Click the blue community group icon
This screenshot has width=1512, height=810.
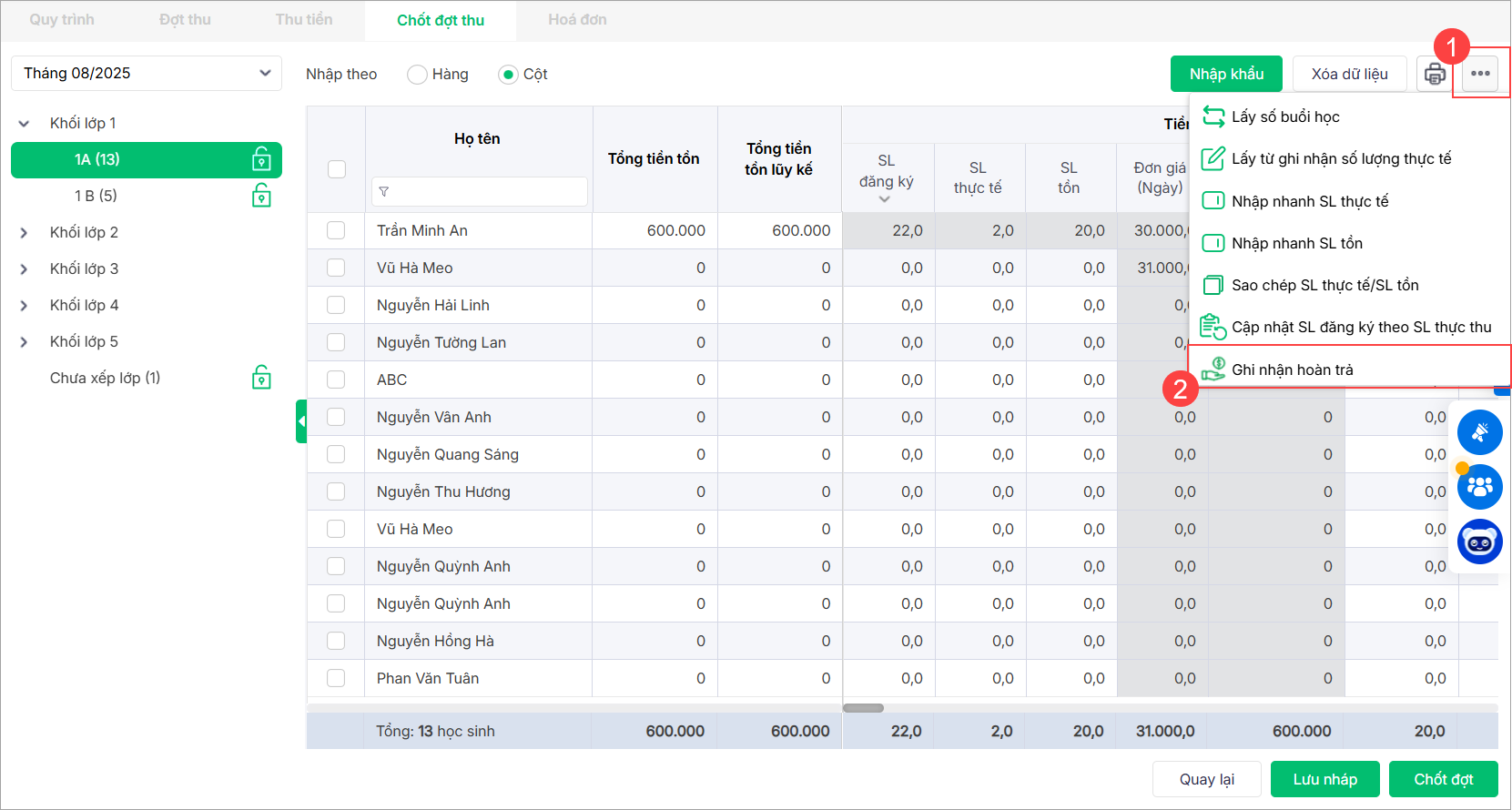(1479, 487)
